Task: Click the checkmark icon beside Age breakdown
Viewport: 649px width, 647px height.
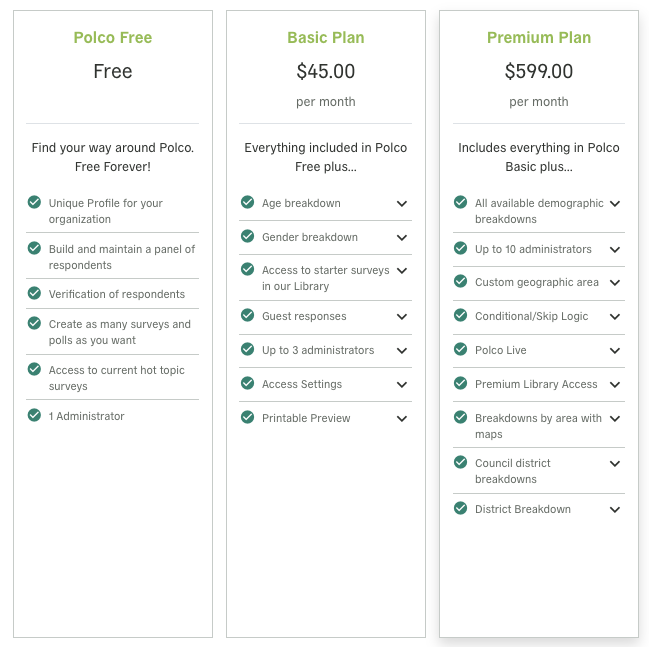Action: click(x=248, y=202)
